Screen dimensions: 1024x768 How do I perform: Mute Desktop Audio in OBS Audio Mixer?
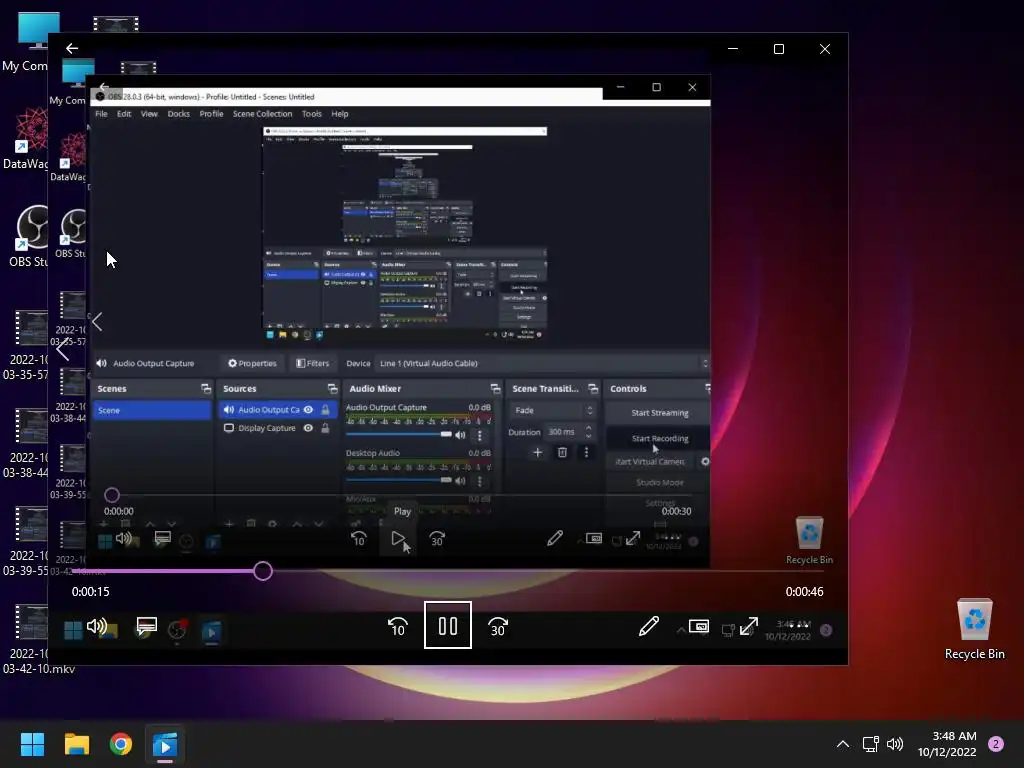[460, 481]
